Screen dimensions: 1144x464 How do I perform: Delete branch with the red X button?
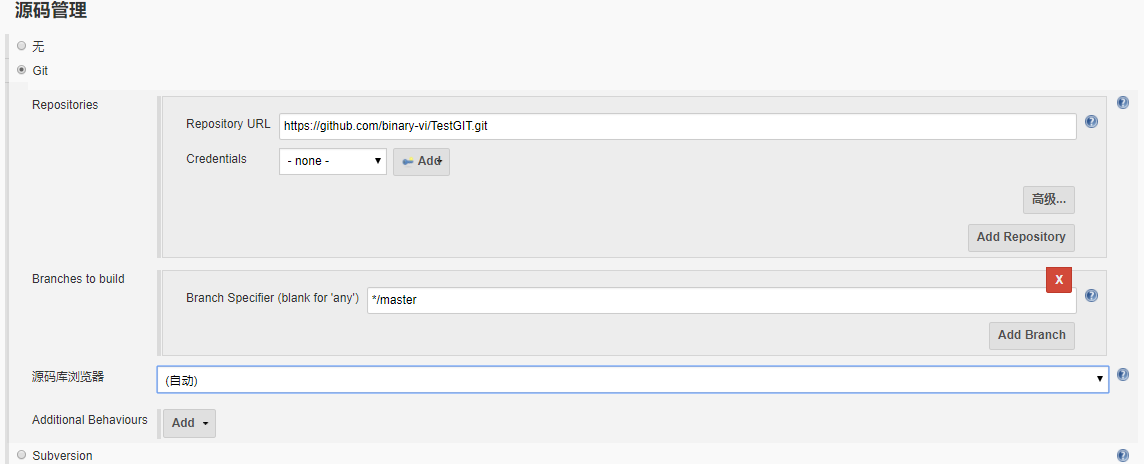(1059, 280)
